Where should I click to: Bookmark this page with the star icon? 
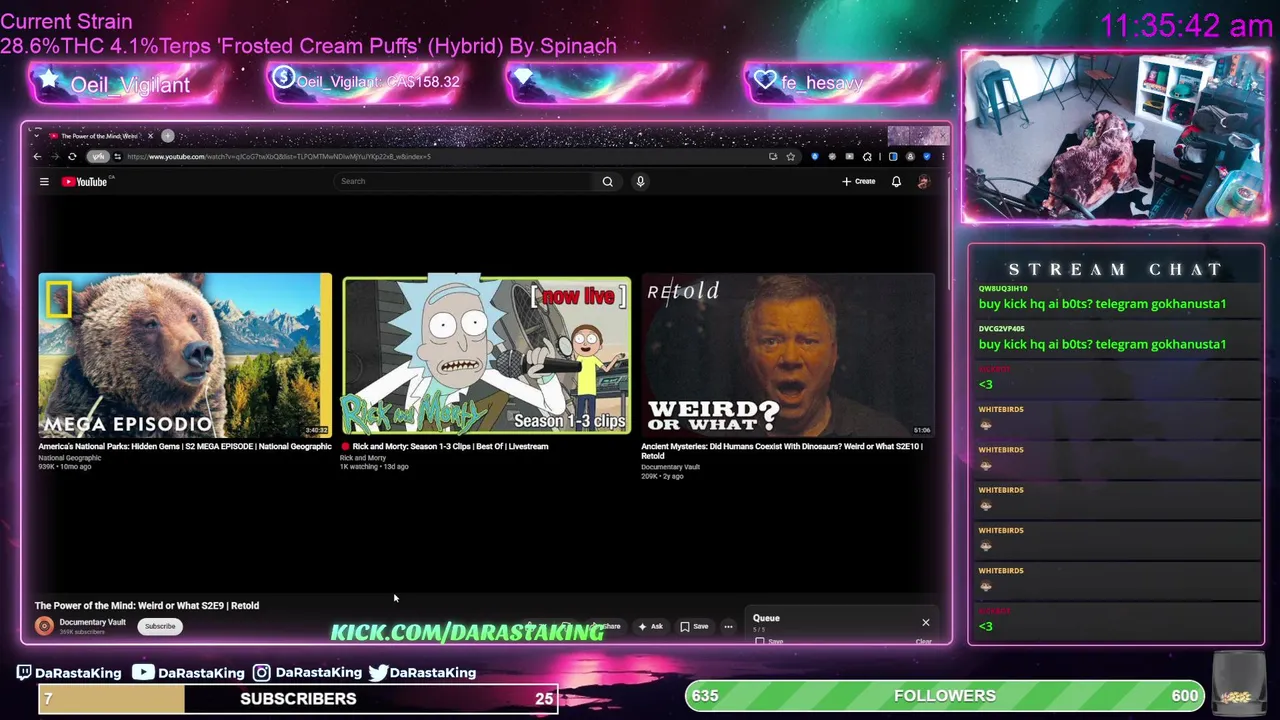(790, 156)
